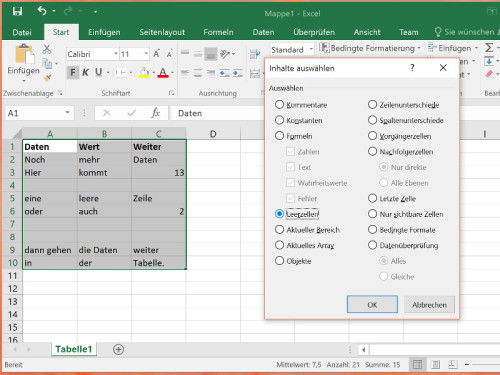This screenshot has width=500, height=375.
Task: Switch to the Einfügen ribbon tab
Action: click(x=104, y=32)
